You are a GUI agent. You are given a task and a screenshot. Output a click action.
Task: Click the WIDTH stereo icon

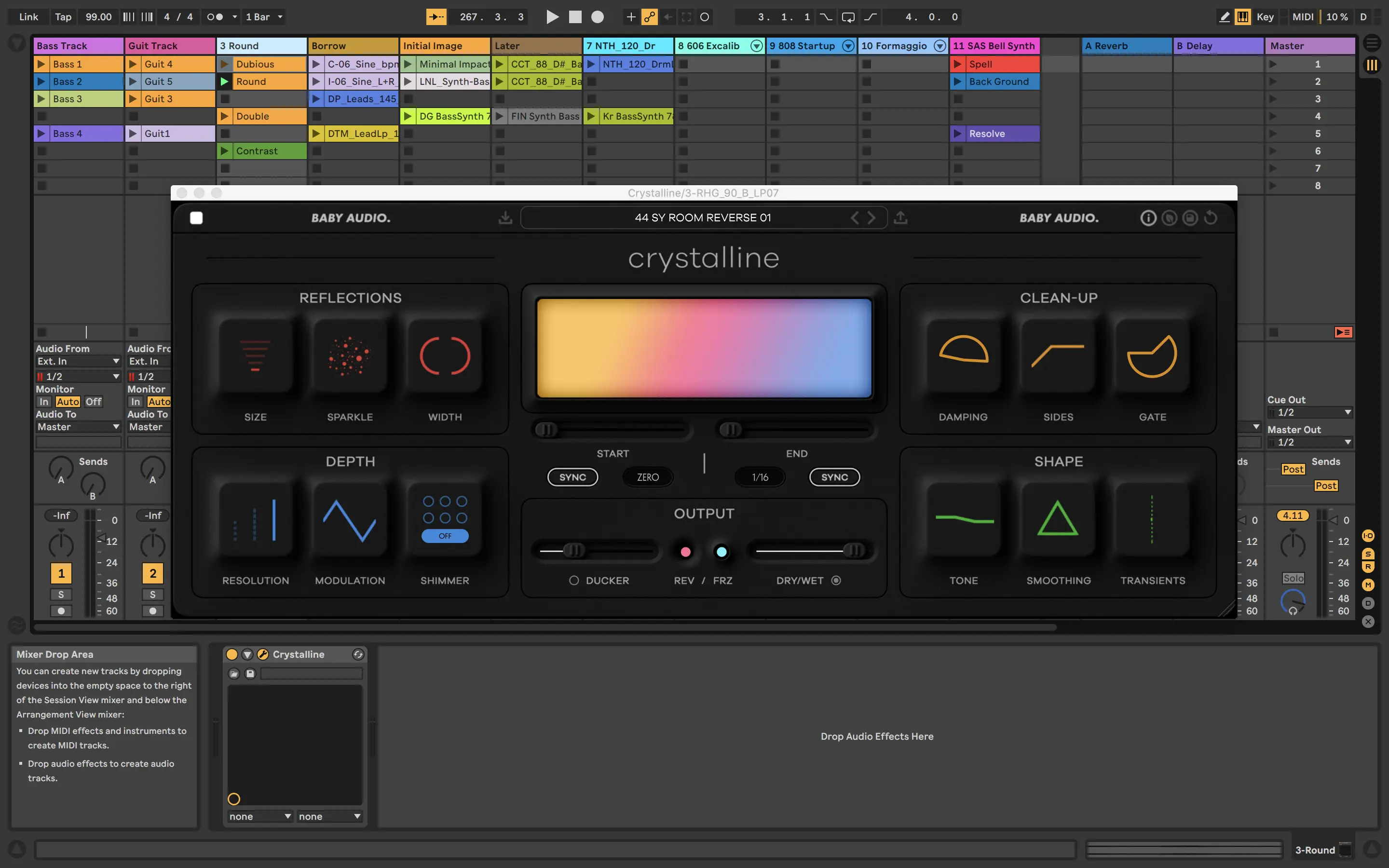(x=445, y=355)
